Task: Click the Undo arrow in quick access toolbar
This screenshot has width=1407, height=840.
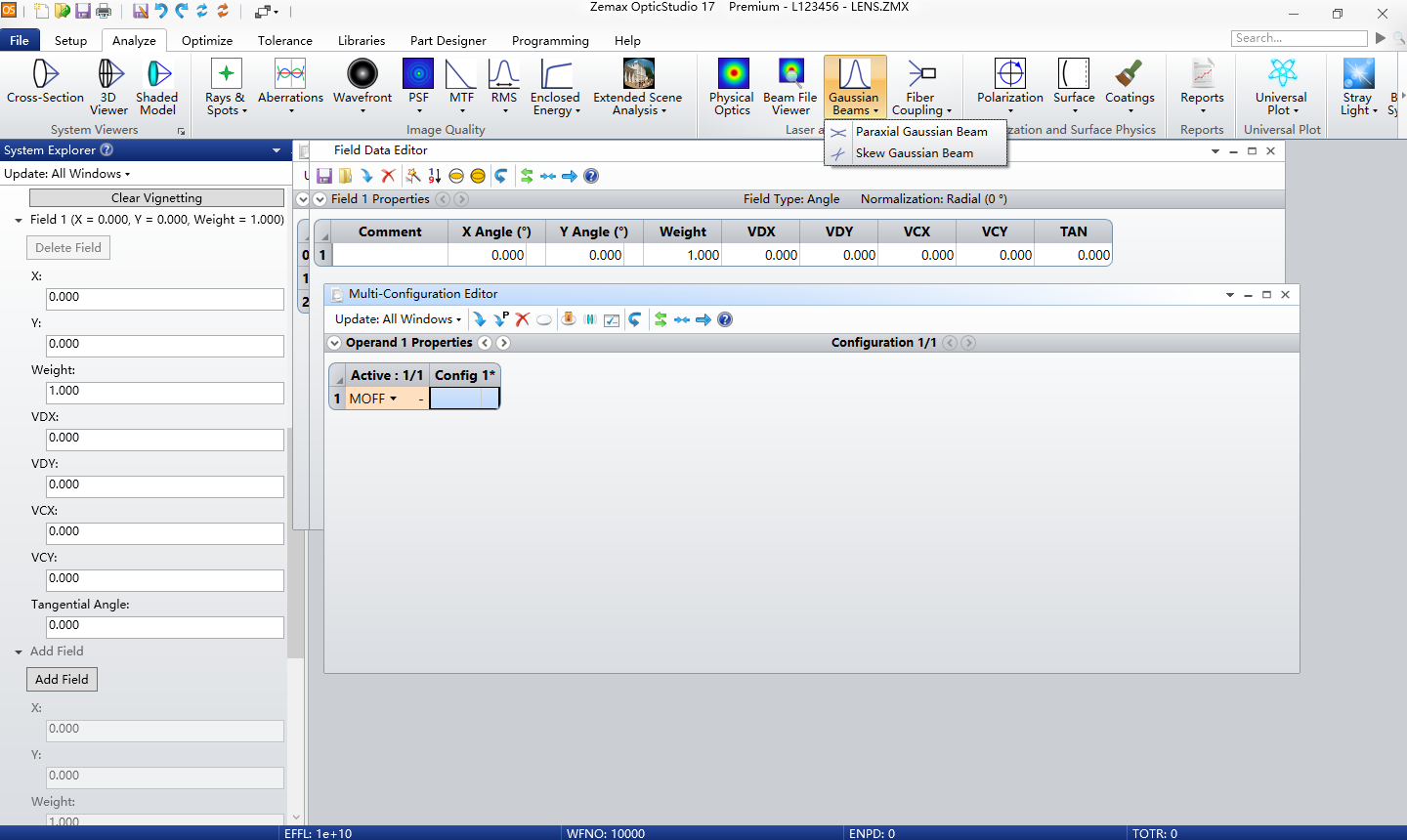Action: pos(161,12)
